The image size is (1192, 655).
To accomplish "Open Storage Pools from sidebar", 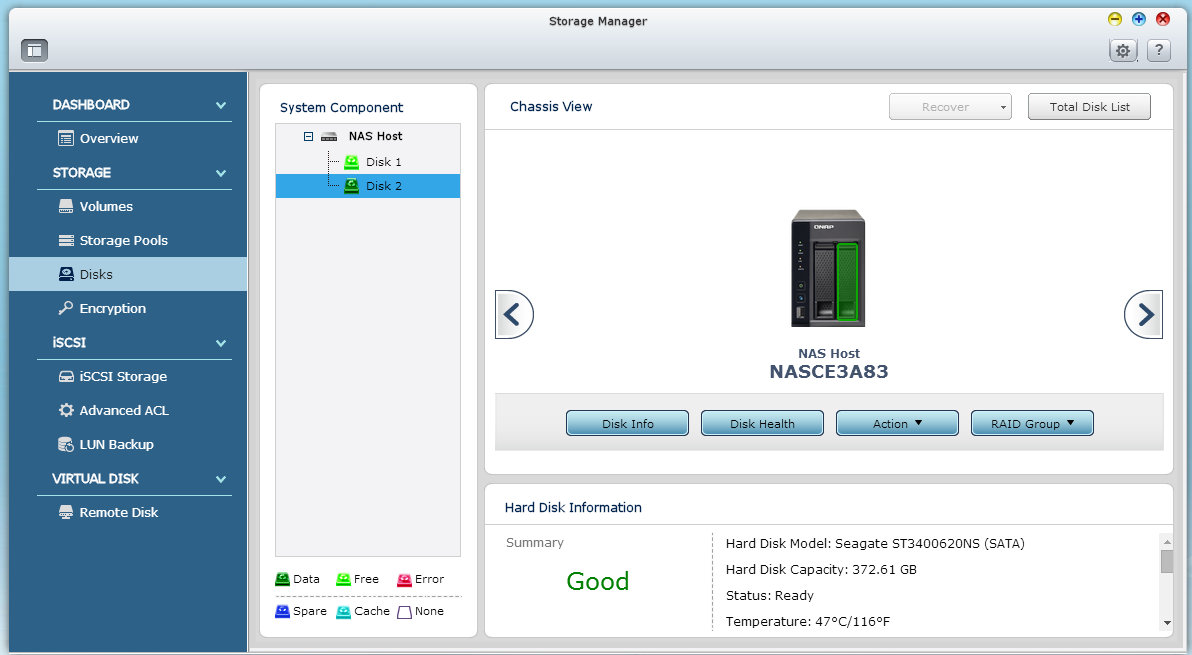I will 123,241.
